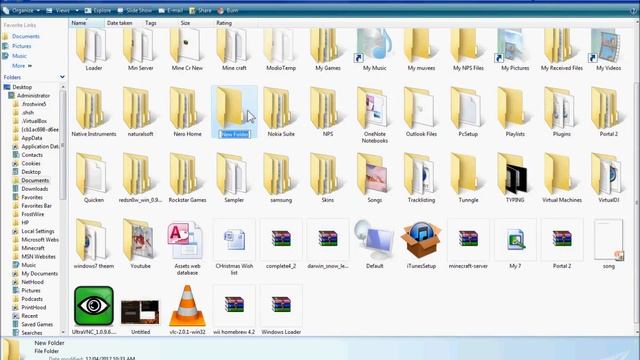Select the Outlook Files folder

tap(421, 111)
